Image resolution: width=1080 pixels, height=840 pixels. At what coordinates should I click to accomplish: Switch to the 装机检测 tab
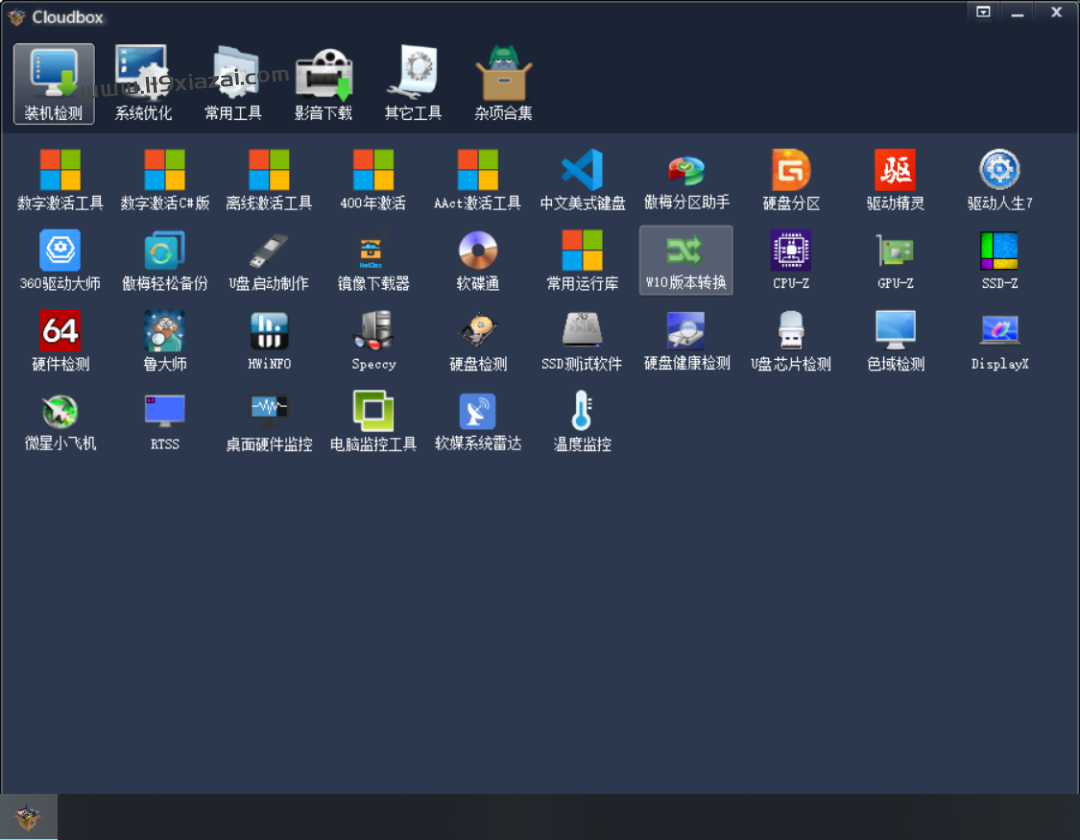[x=54, y=84]
